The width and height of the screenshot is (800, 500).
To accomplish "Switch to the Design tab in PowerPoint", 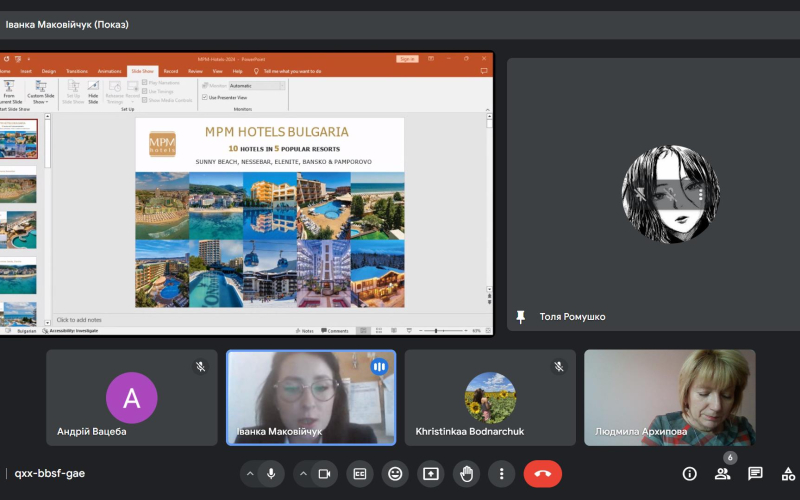I will (48, 71).
